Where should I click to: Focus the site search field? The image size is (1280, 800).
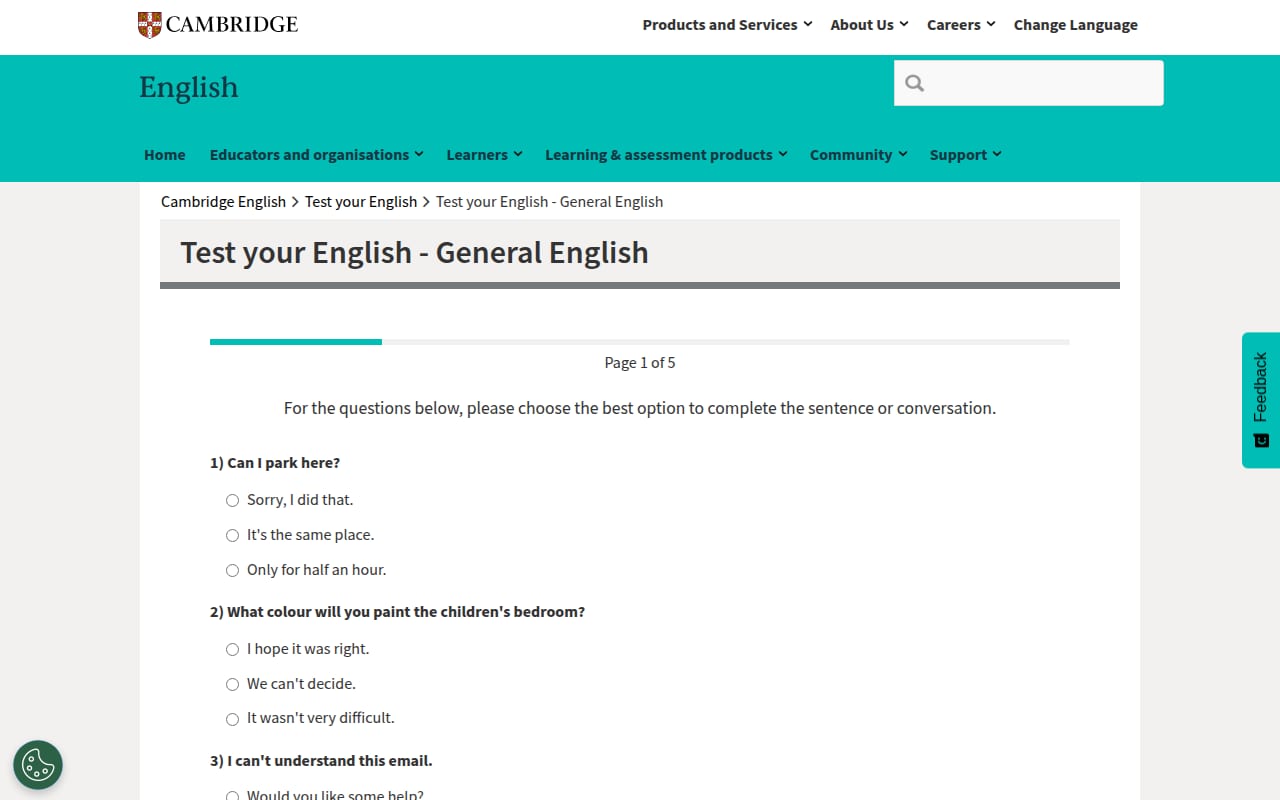1029,83
